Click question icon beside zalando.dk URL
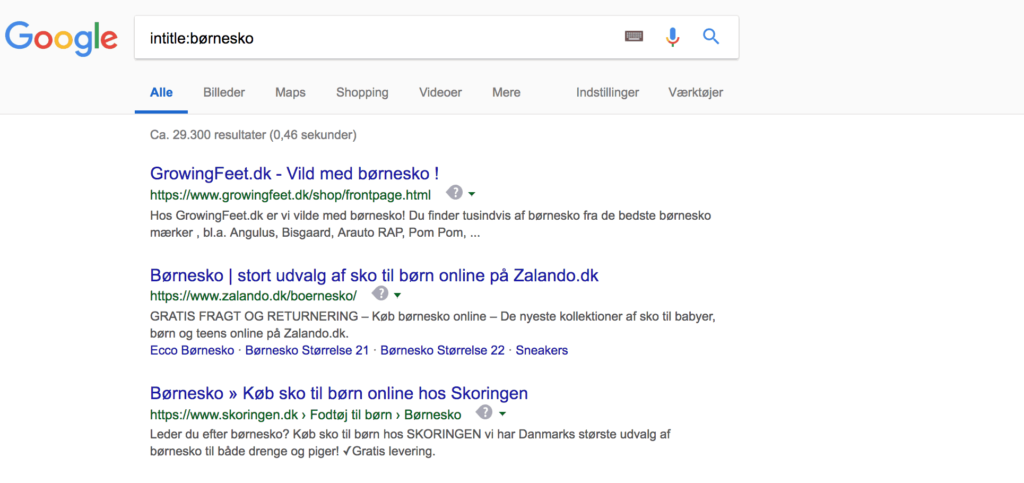Image resolution: width=1024 pixels, height=483 pixels. [x=380, y=294]
